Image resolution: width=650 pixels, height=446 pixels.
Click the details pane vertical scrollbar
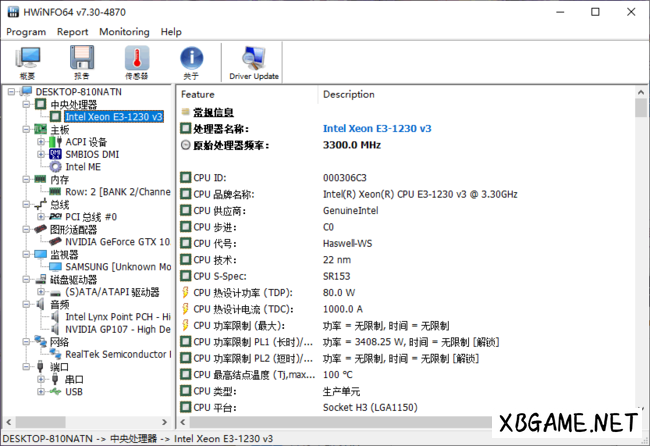tap(641, 250)
